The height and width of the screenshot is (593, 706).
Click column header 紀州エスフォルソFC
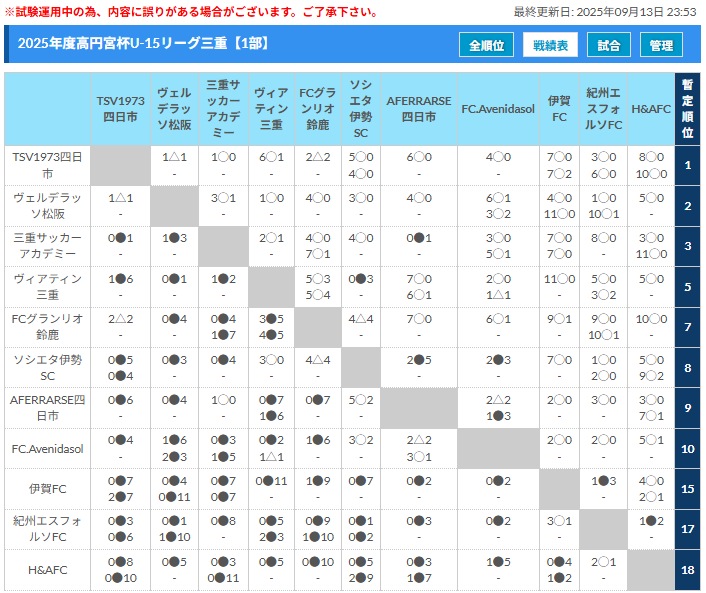coord(603,109)
